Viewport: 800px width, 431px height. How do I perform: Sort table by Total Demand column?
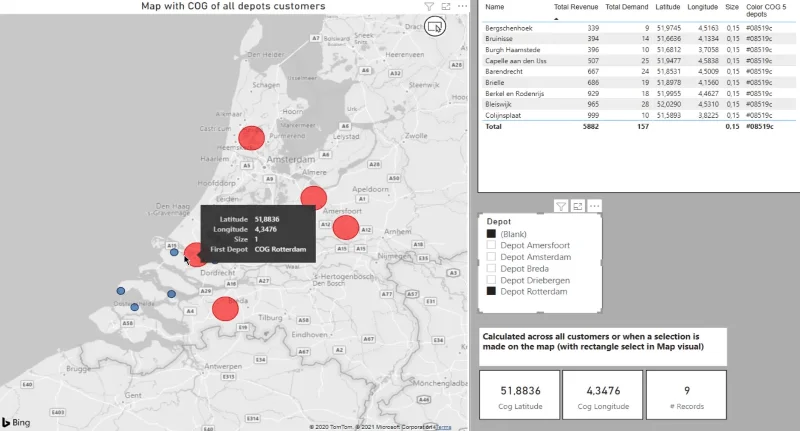point(627,7)
